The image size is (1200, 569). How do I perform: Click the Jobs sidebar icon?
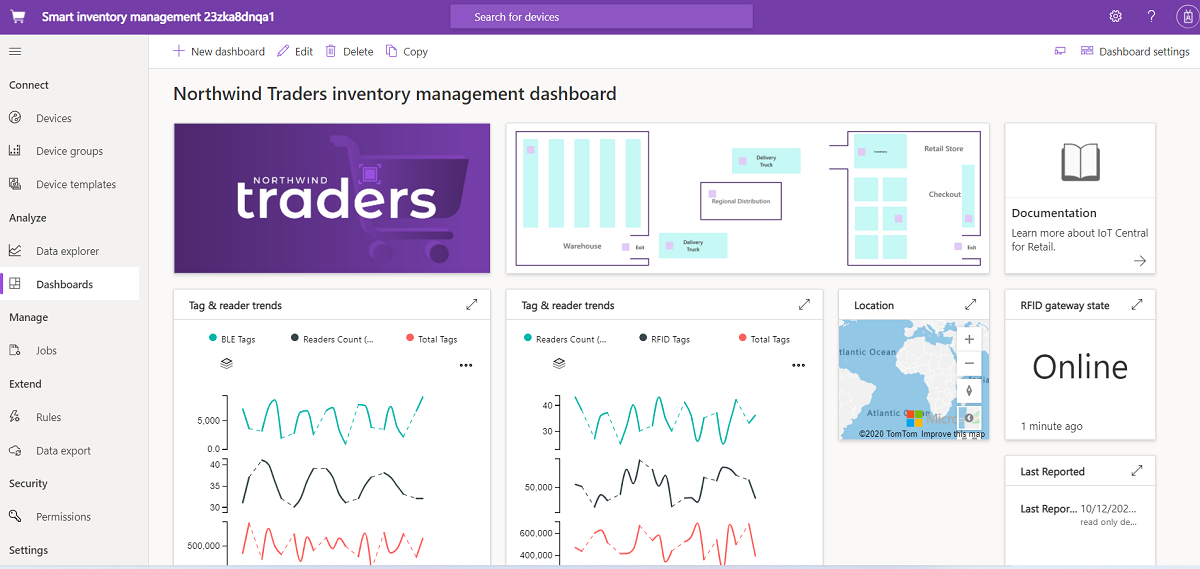tap(15, 351)
